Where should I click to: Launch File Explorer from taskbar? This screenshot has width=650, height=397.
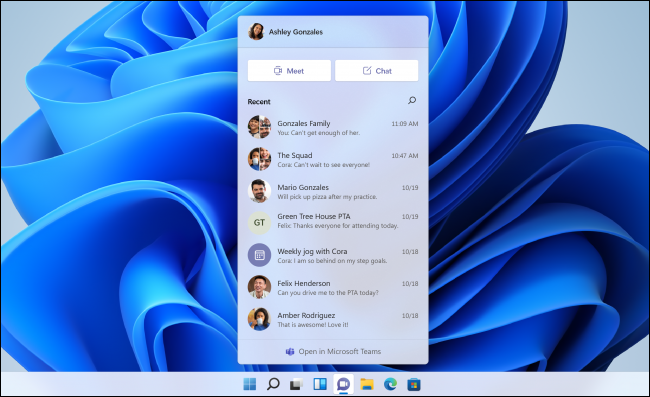click(x=367, y=384)
